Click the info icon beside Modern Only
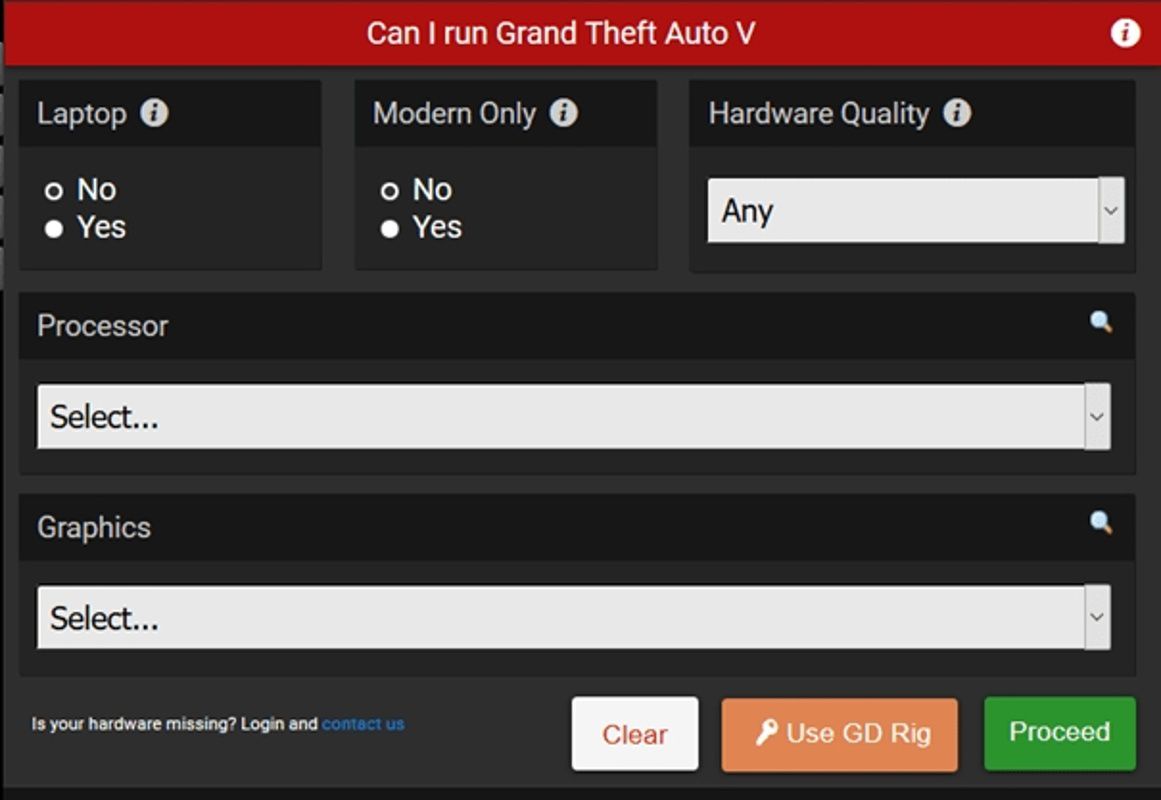 tap(563, 113)
